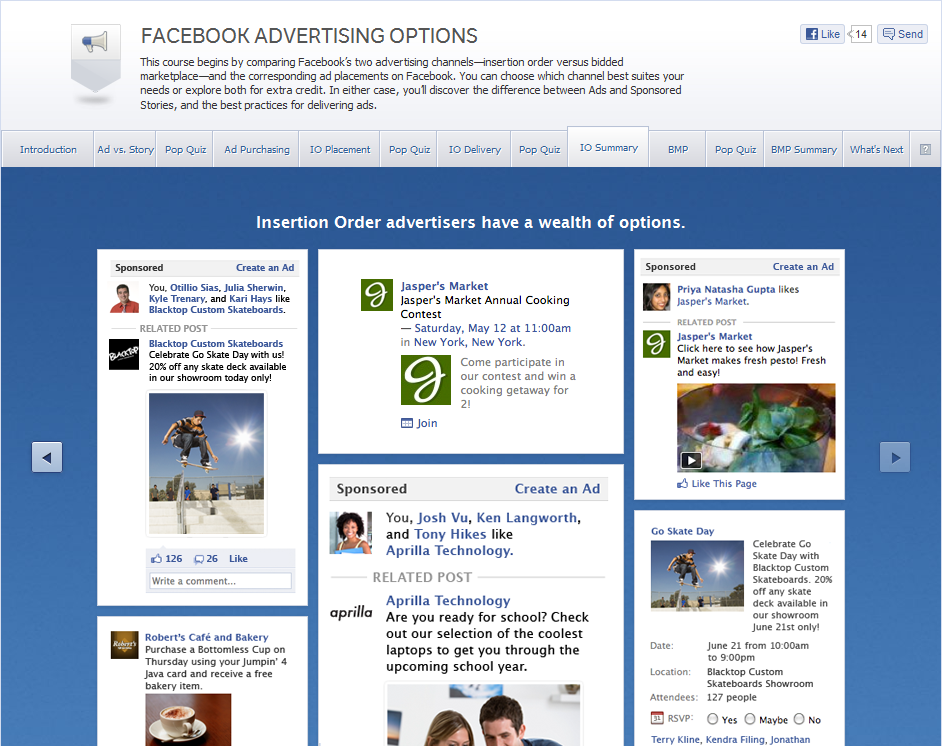Click Saturday, May 12 at 11:00am link
The width and height of the screenshot is (942, 746).
tap(493, 328)
